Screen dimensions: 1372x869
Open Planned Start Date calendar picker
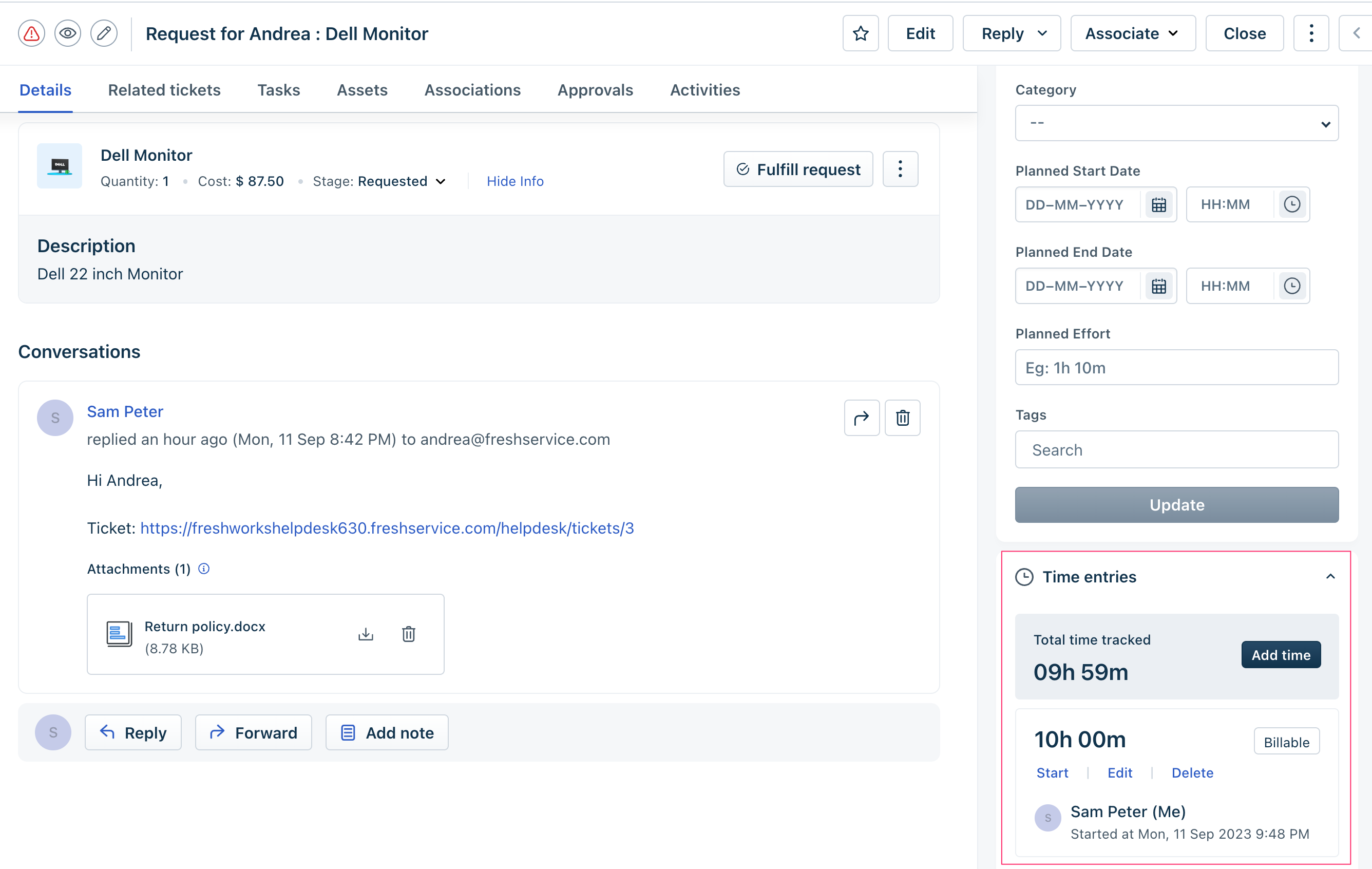click(x=1158, y=204)
